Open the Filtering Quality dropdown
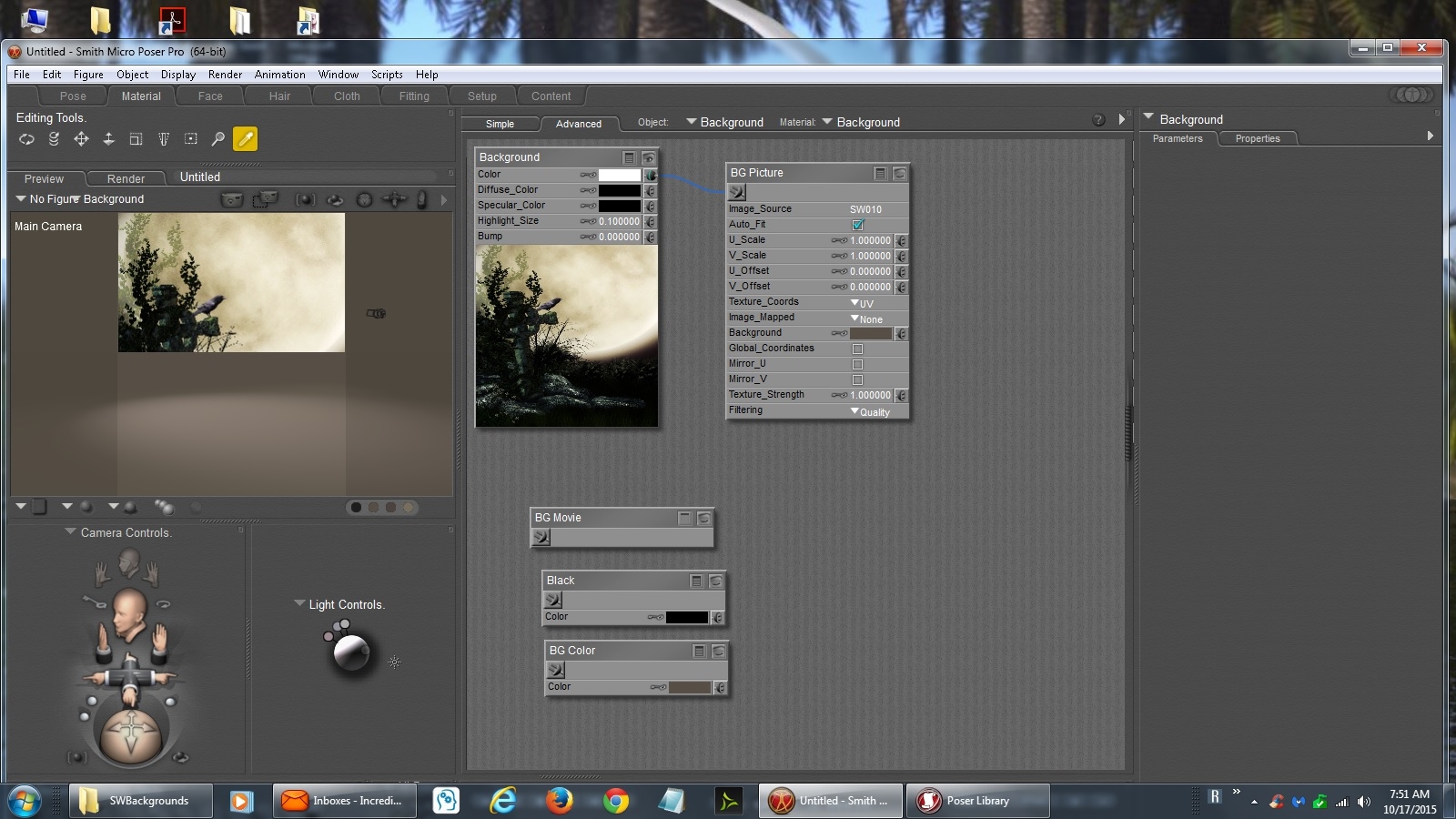This screenshot has width=1456, height=819. pyautogui.click(x=870, y=411)
